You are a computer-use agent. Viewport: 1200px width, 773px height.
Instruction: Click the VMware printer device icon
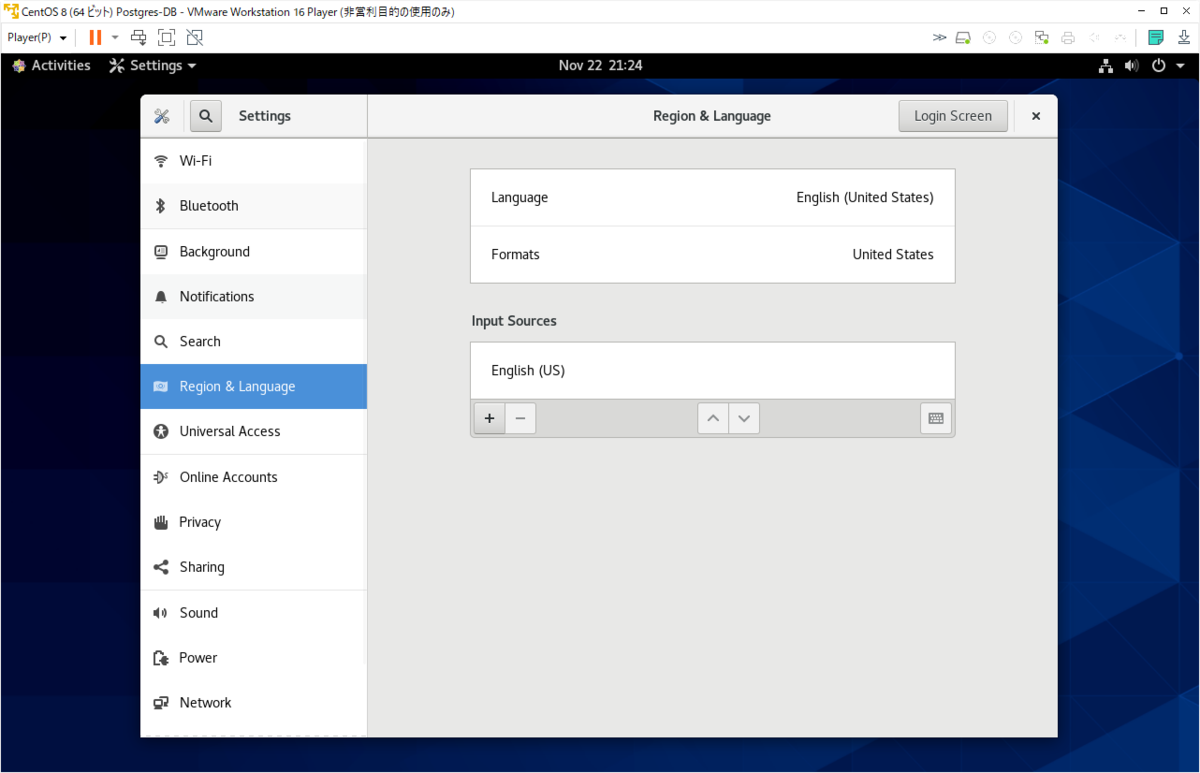tap(1067, 38)
